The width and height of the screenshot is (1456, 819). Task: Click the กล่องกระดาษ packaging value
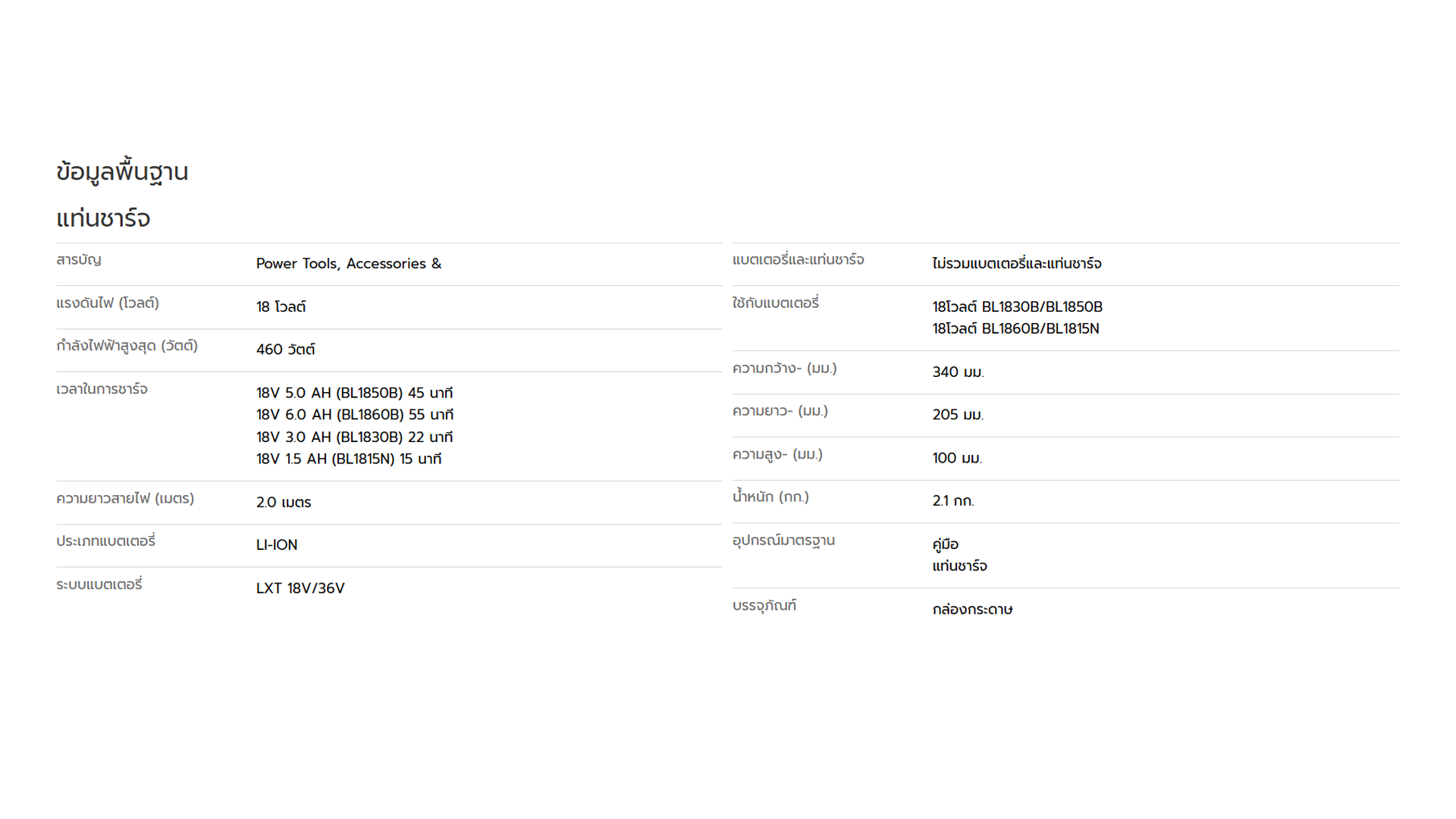coord(972,610)
